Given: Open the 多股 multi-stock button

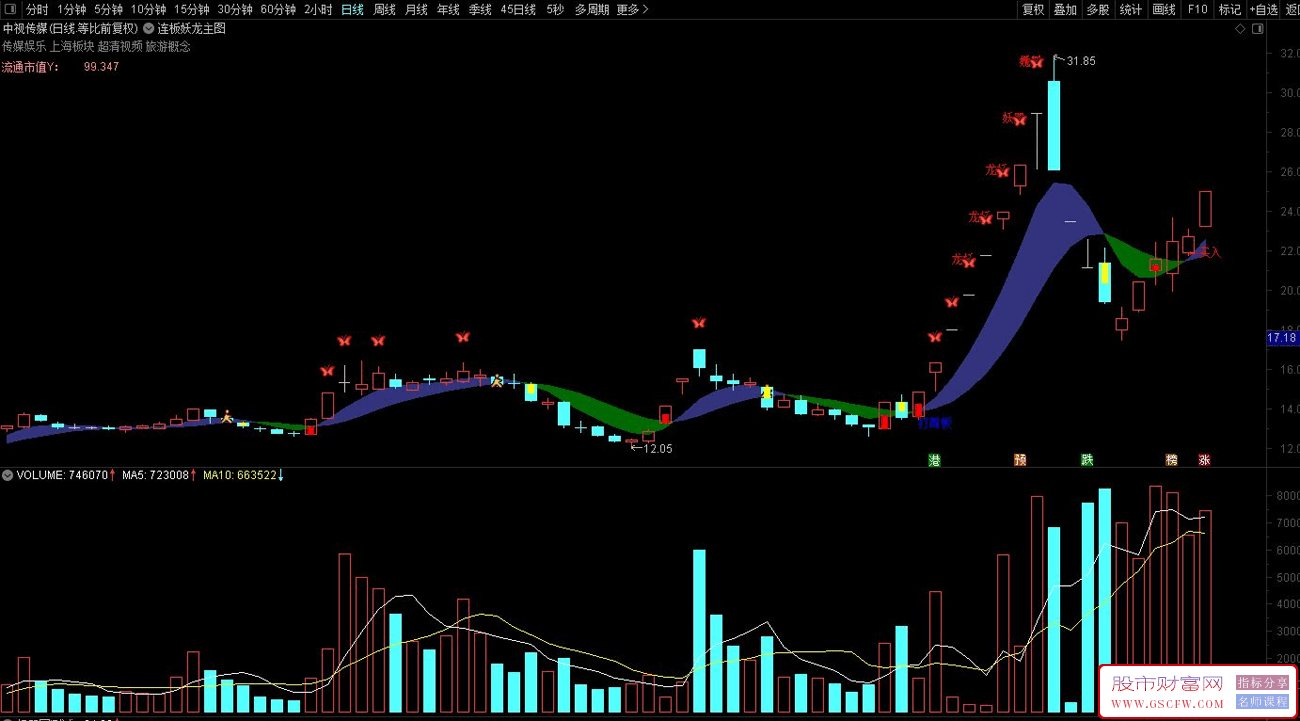Looking at the screenshot, I should (x=1098, y=9).
